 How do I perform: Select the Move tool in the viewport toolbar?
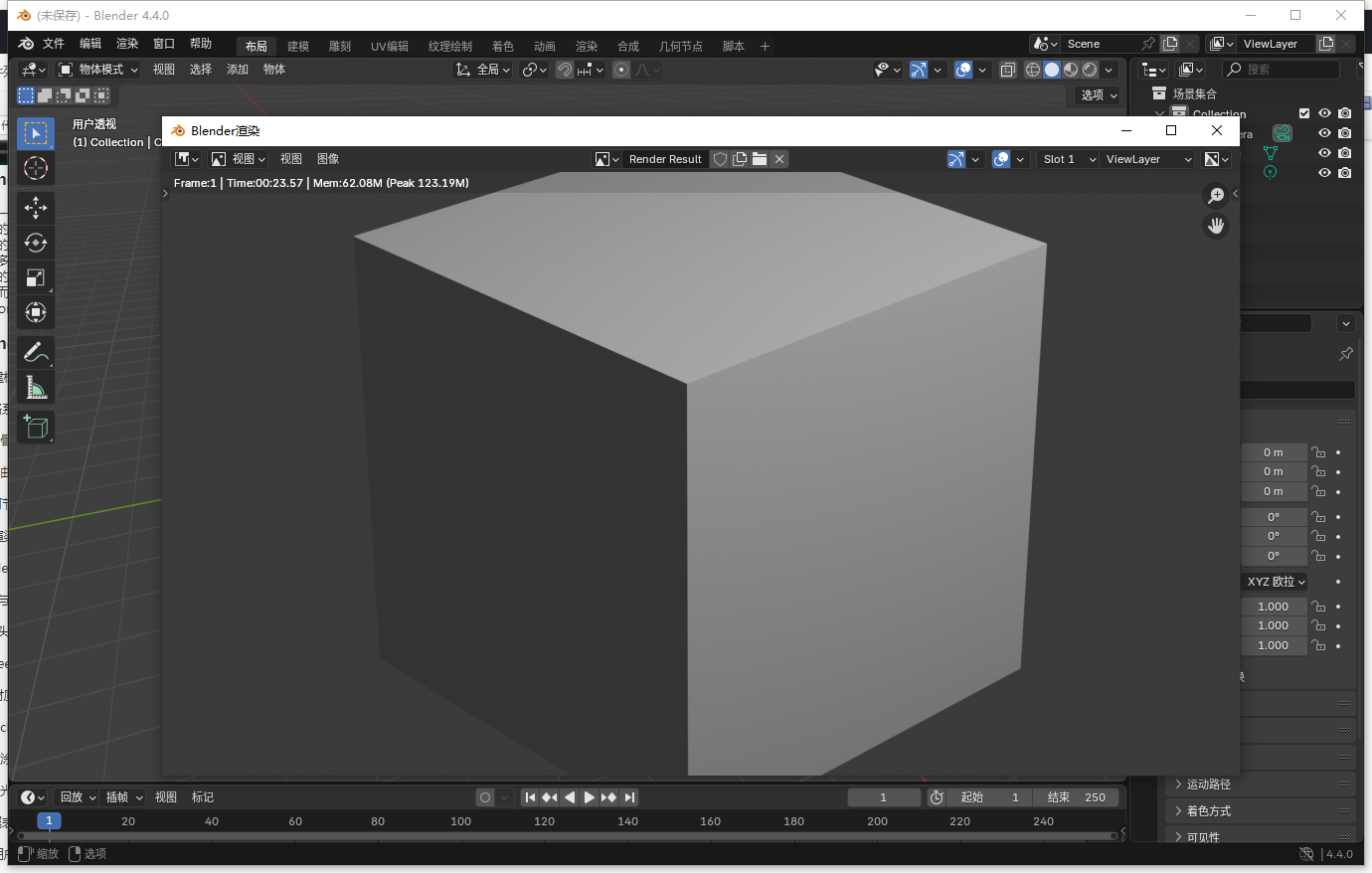[x=36, y=208]
